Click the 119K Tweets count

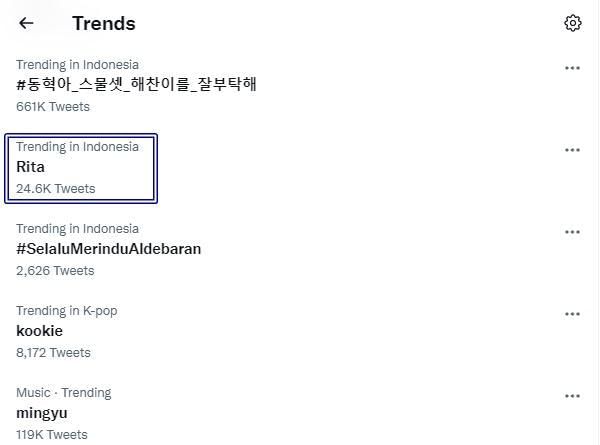click(x=52, y=434)
